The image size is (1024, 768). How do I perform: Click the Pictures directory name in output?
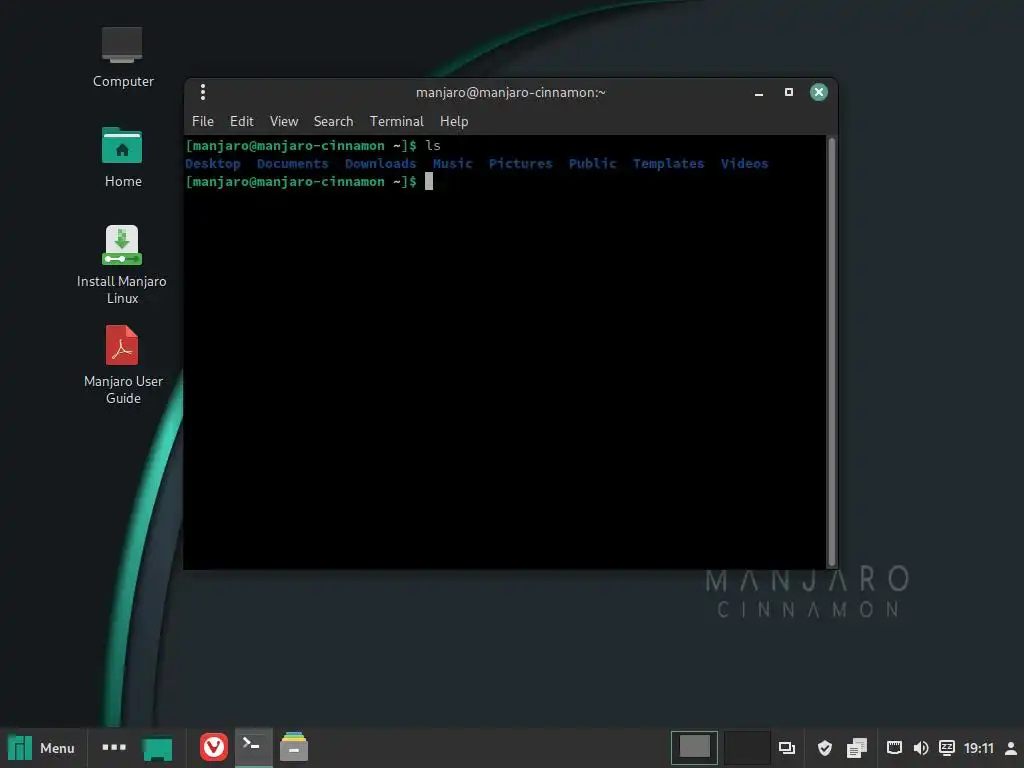coord(520,164)
